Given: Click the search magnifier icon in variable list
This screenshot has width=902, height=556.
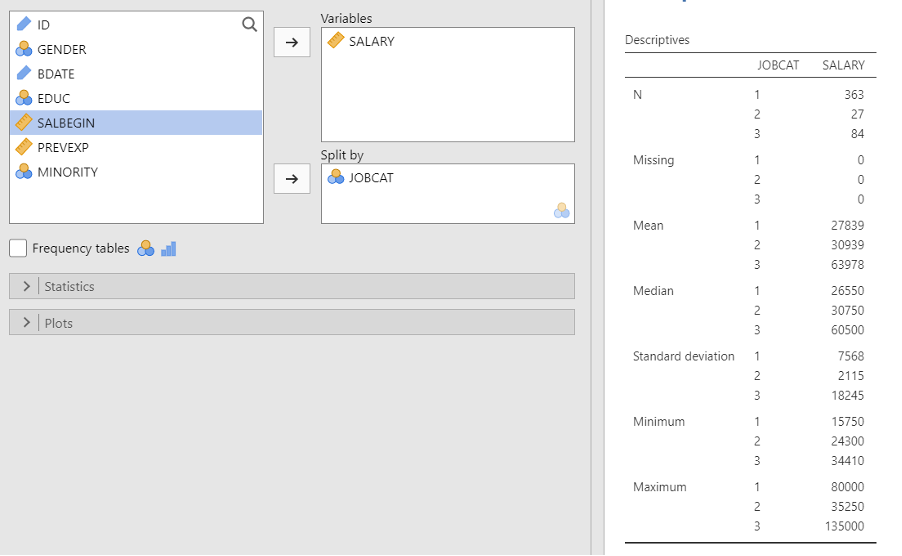Looking at the screenshot, I should (249, 24).
